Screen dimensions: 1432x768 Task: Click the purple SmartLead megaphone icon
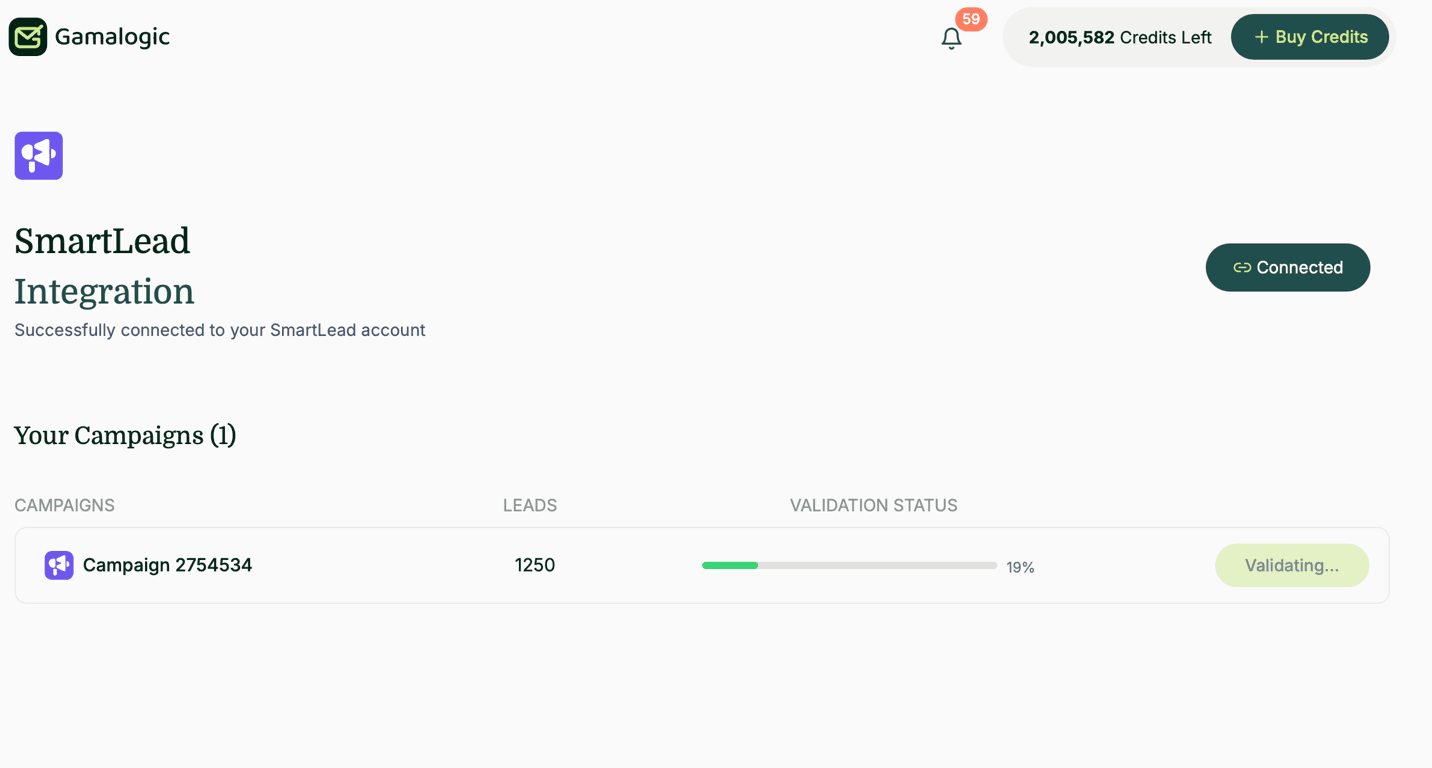(x=38, y=155)
